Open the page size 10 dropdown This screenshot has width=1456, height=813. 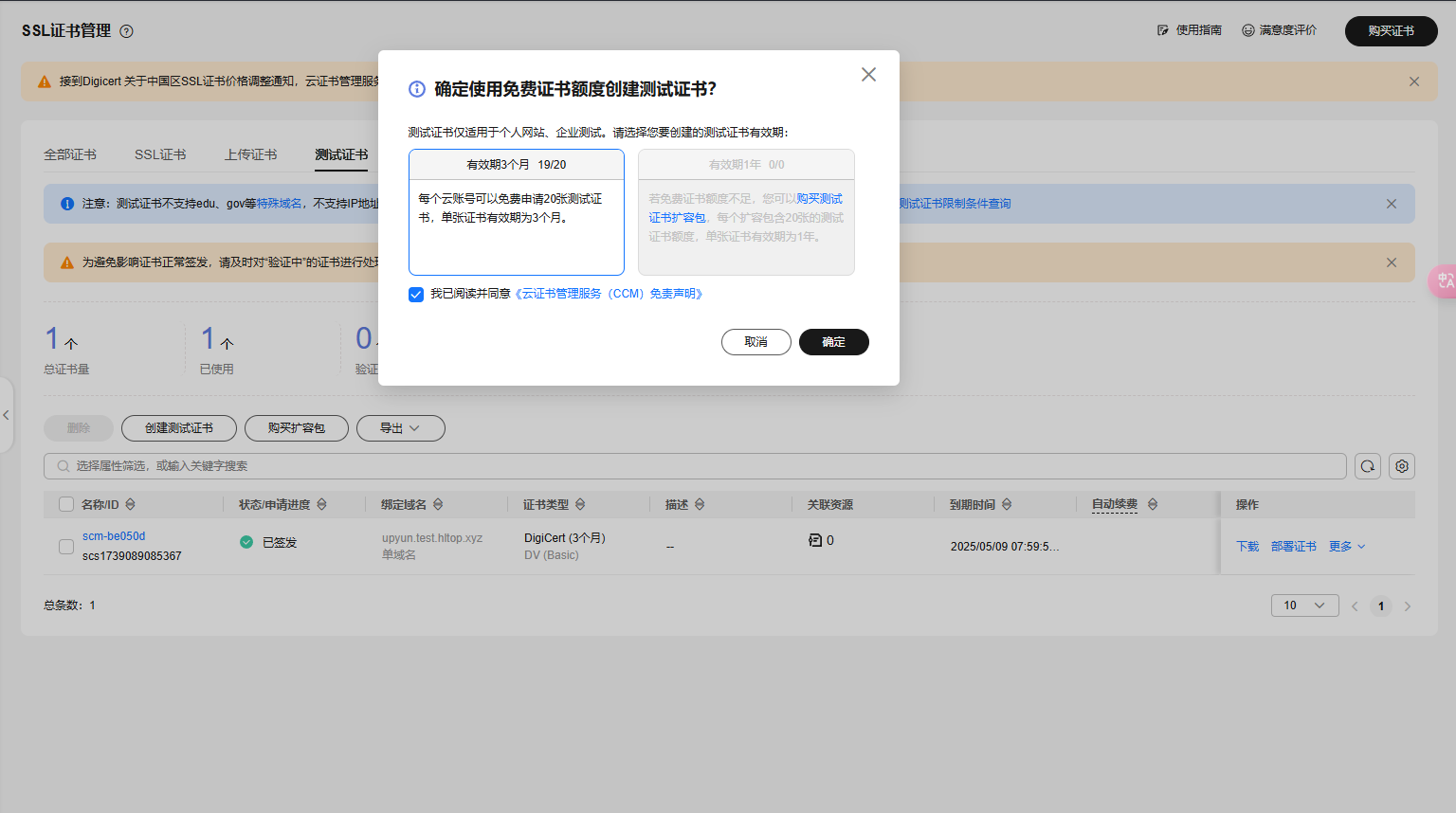pyautogui.click(x=1305, y=605)
